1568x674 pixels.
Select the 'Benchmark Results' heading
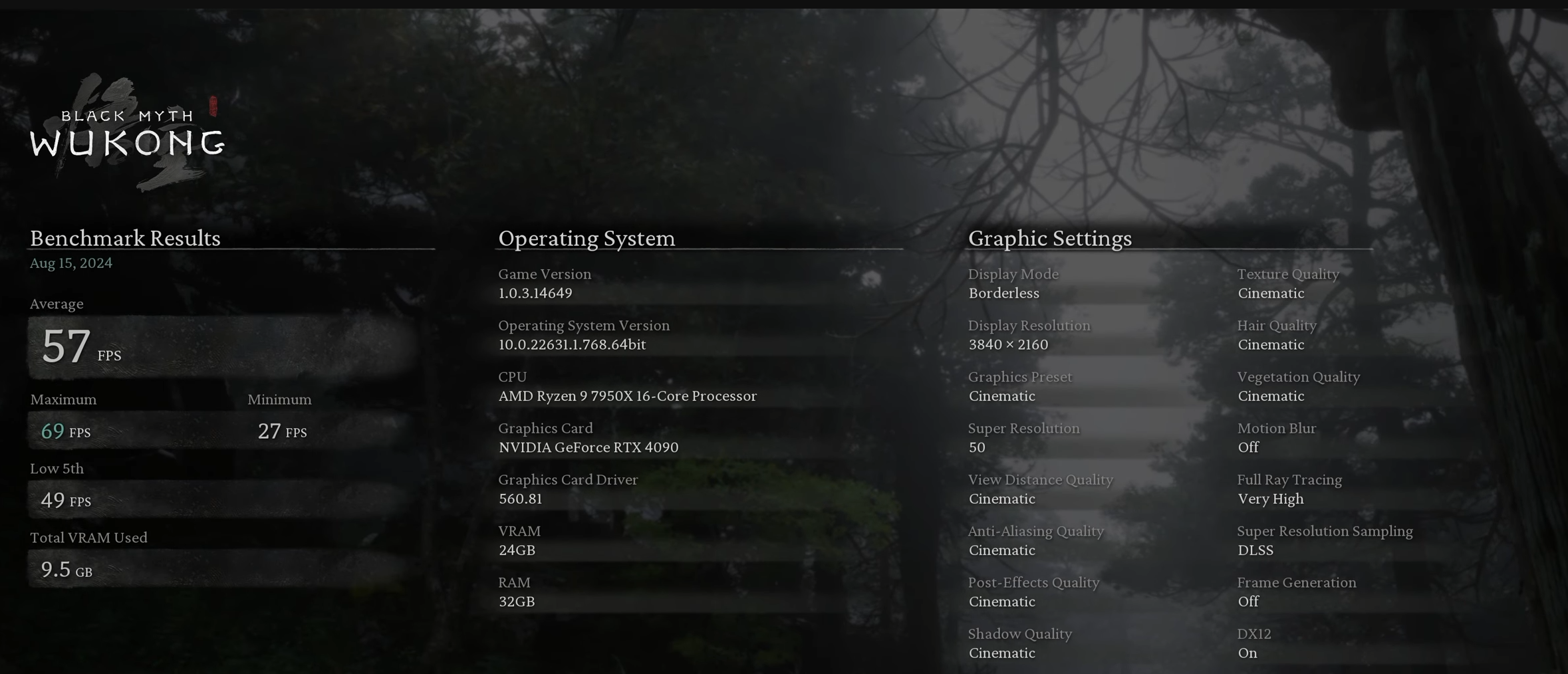pos(125,238)
